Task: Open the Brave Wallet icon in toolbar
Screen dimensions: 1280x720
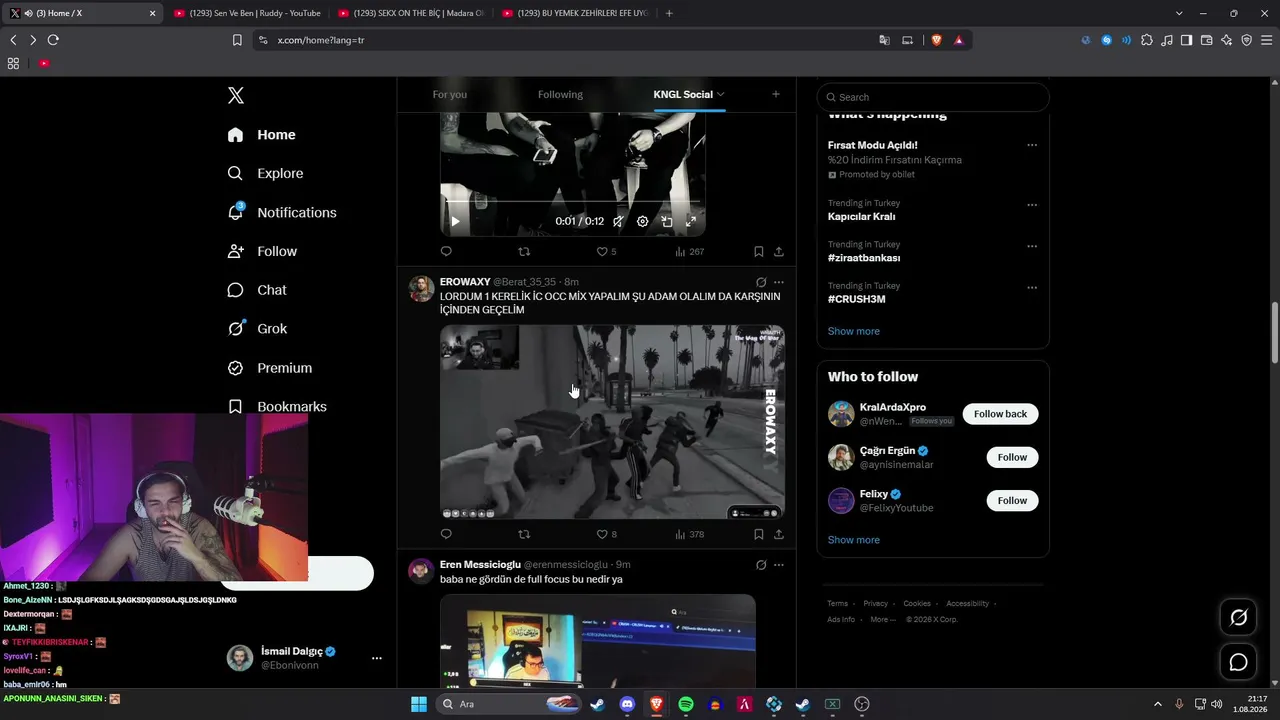Action: tap(1206, 40)
